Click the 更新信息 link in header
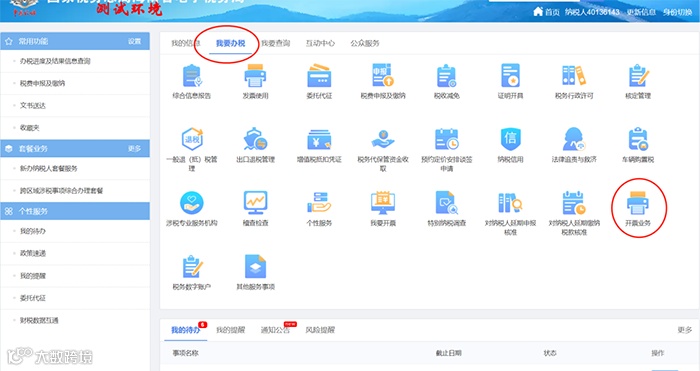The height and width of the screenshot is (371, 700). click(641, 12)
